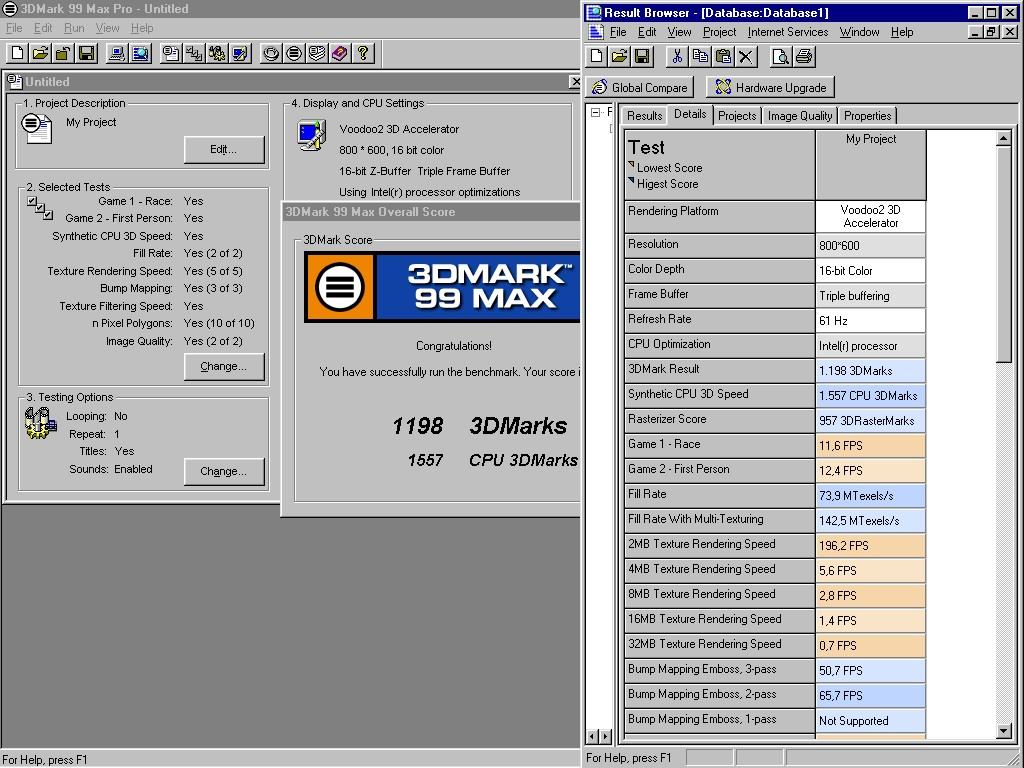Click the round 3DMark logo toolbar icon

(294, 53)
